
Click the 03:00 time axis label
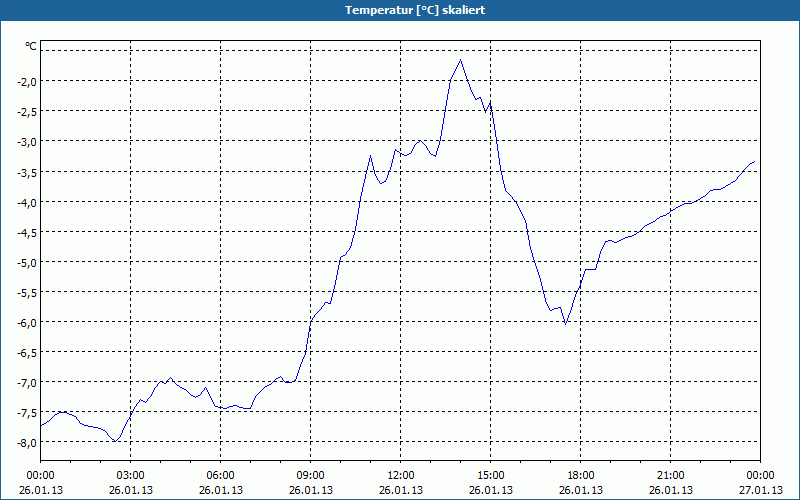[x=131, y=476]
